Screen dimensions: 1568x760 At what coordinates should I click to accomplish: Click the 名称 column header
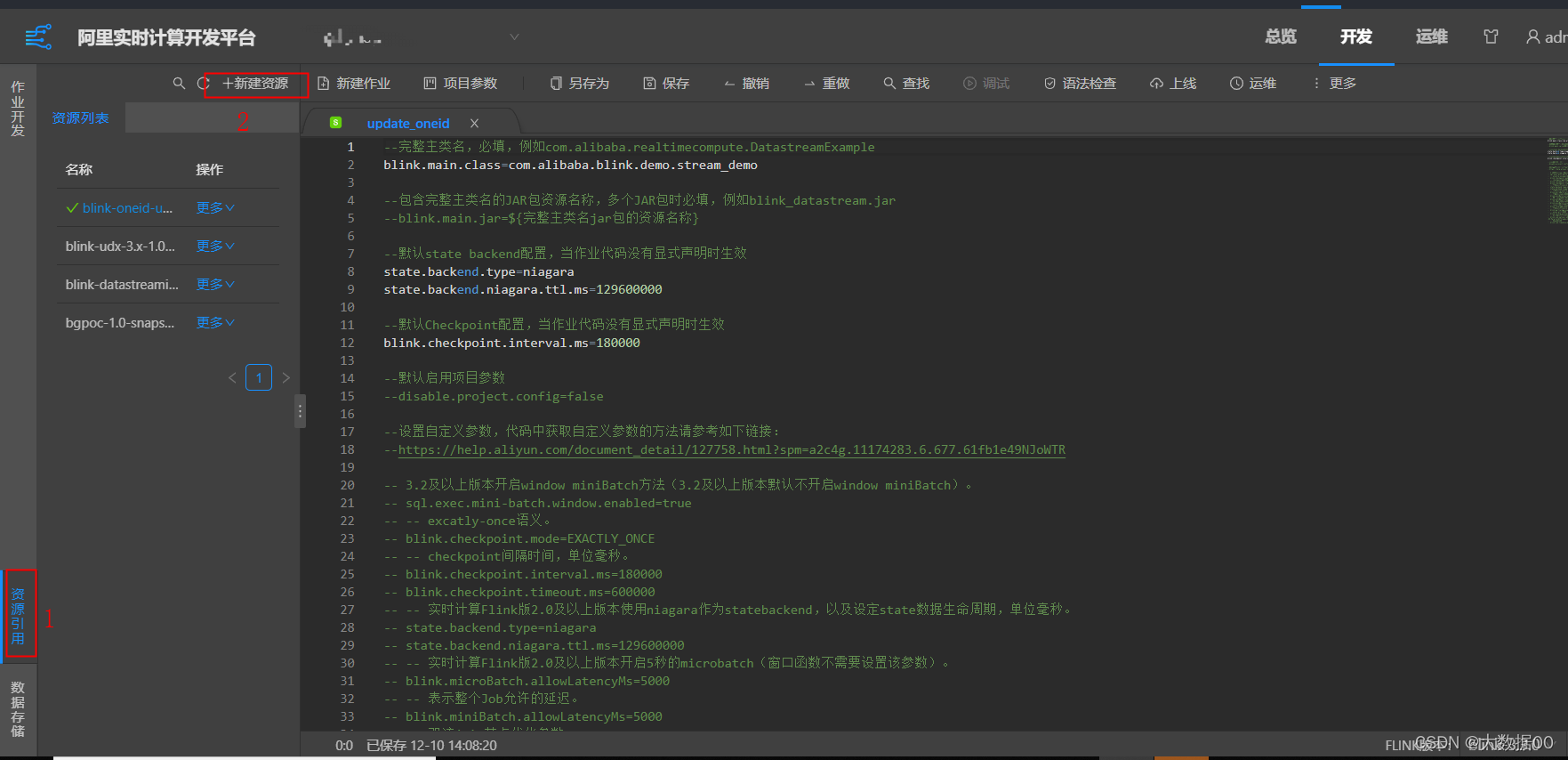click(78, 169)
